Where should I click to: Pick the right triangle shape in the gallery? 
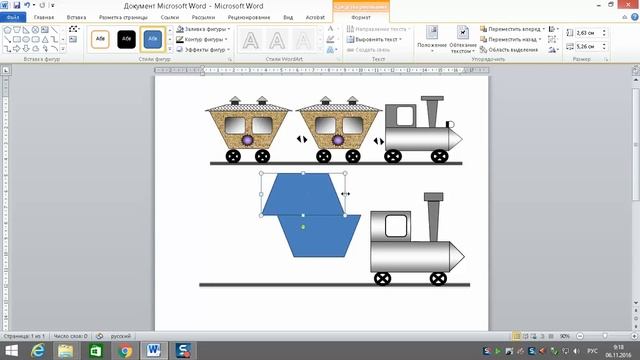tap(26, 30)
